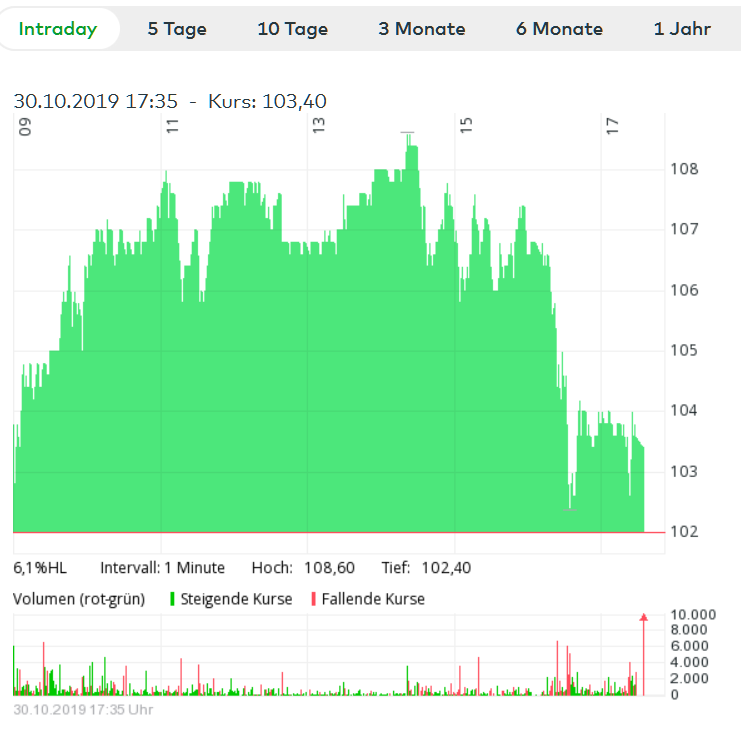Click the green Steigende Kurse legend marker
Viewport: 741px width, 741px height.
tap(173, 599)
